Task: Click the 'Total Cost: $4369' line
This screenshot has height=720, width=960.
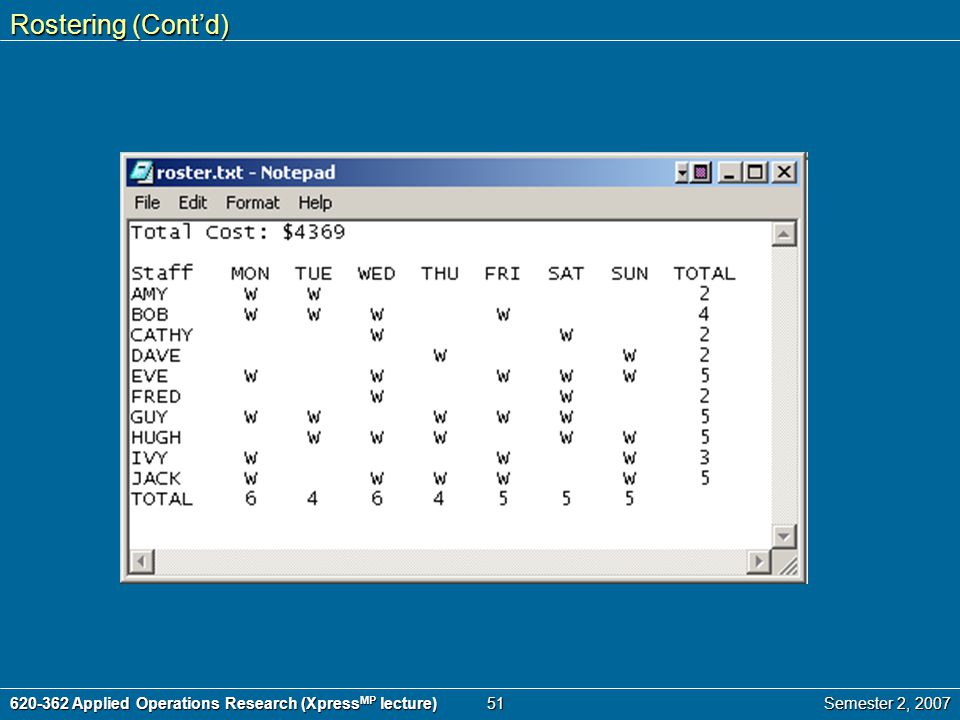Action: [238, 232]
